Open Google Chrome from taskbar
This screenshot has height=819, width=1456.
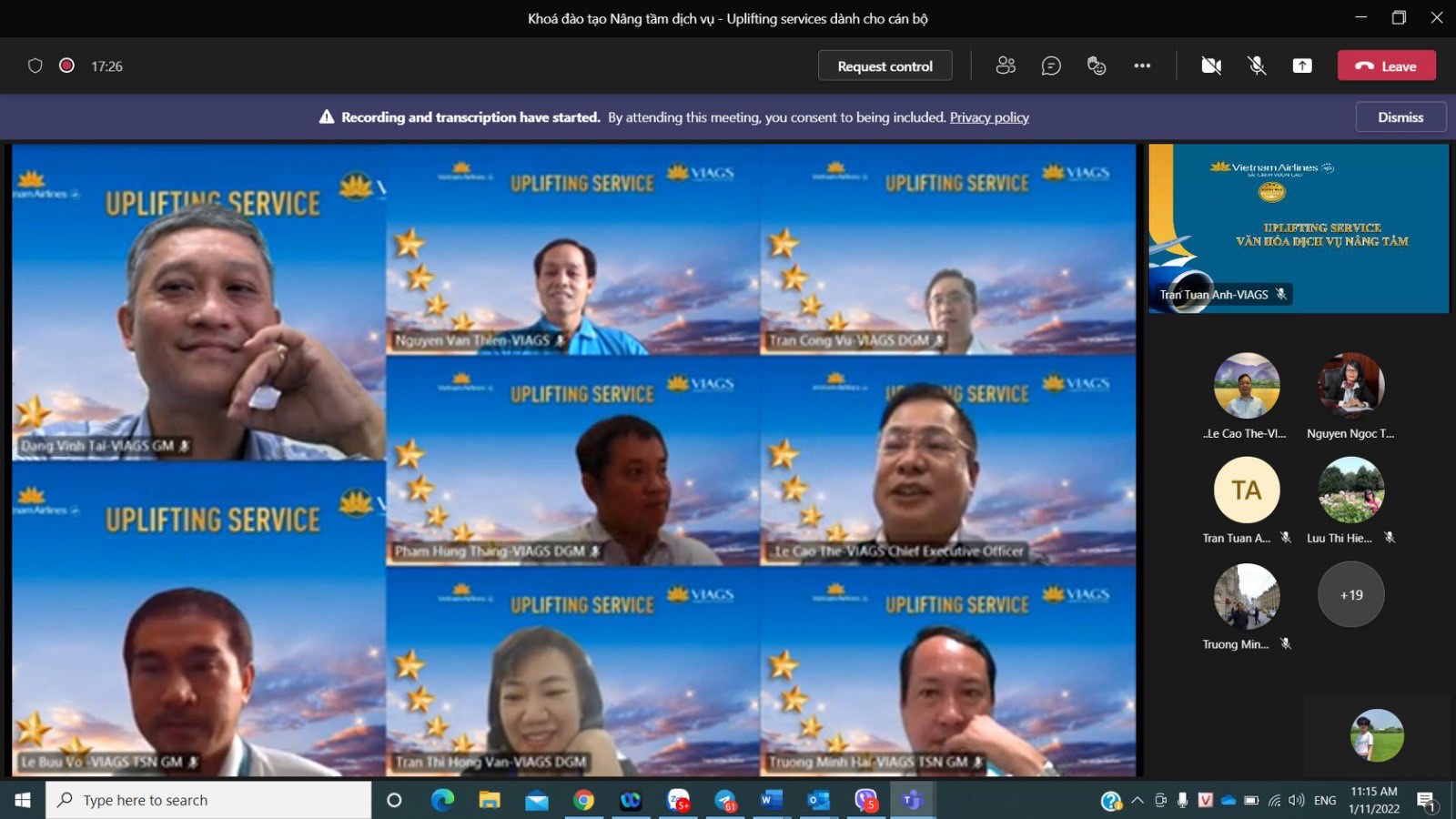pyautogui.click(x=584, y=800)
